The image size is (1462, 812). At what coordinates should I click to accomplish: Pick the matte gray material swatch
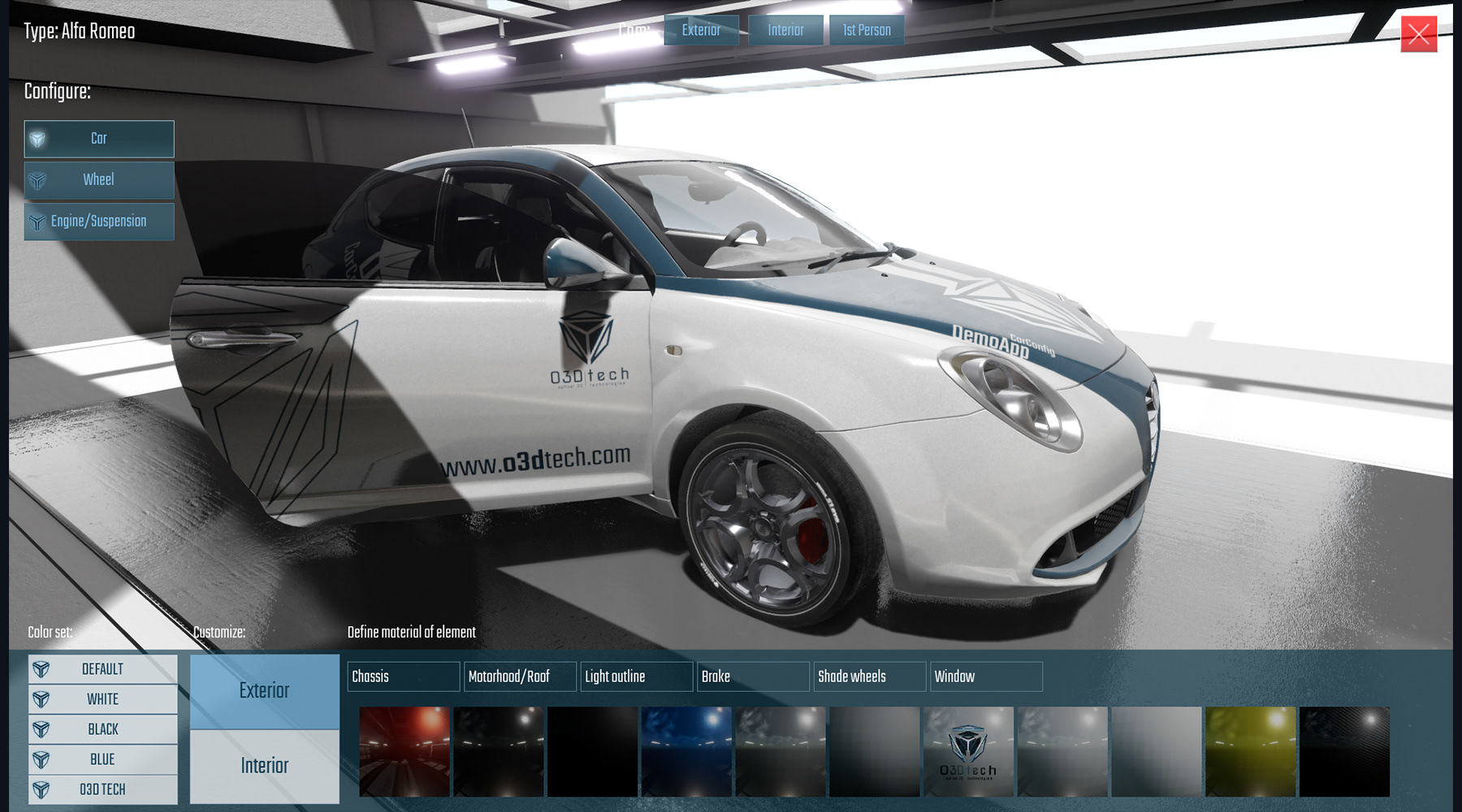click(x=875, y=751)
